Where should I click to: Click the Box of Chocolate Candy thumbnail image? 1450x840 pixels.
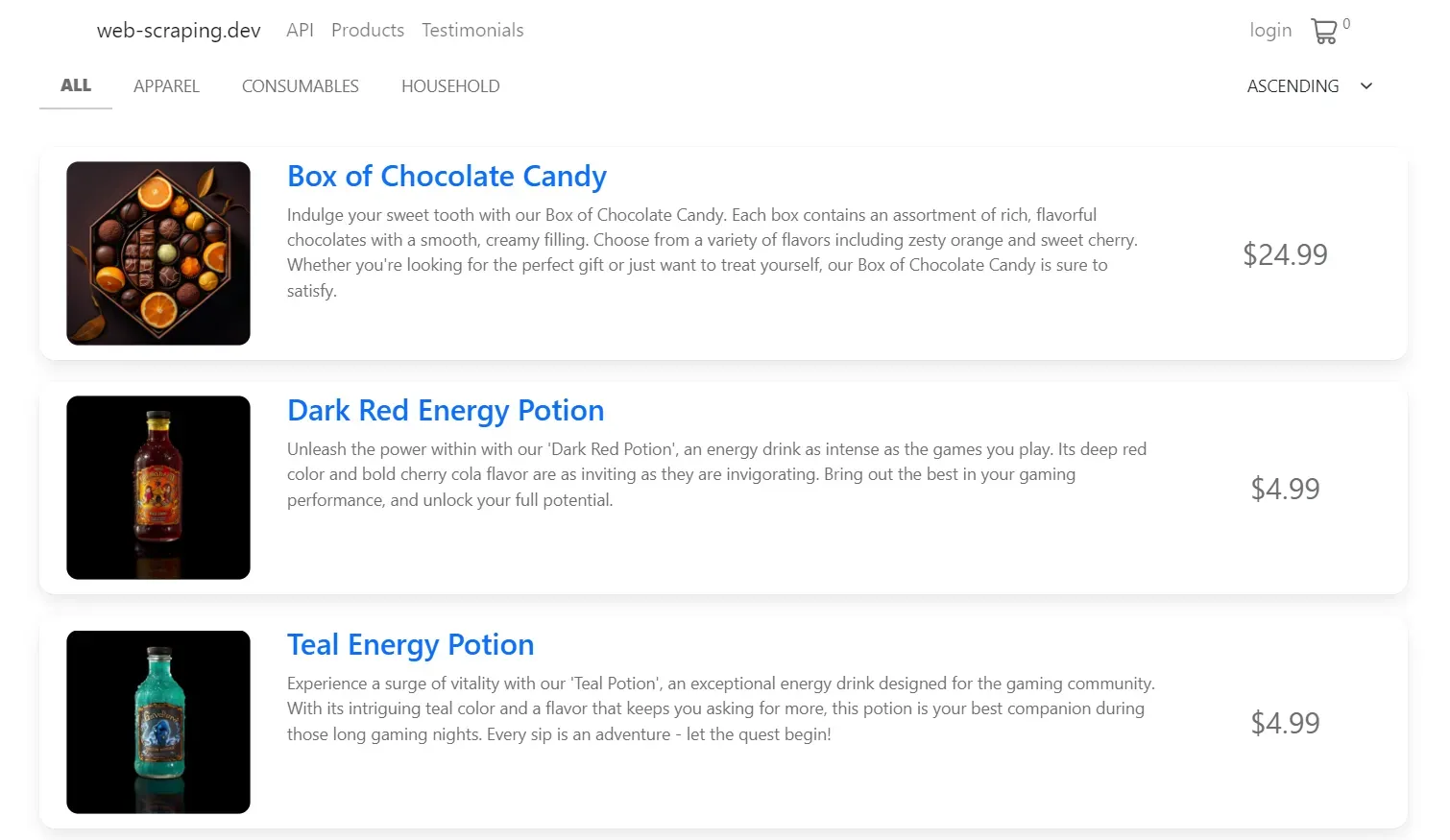[157, 252]
